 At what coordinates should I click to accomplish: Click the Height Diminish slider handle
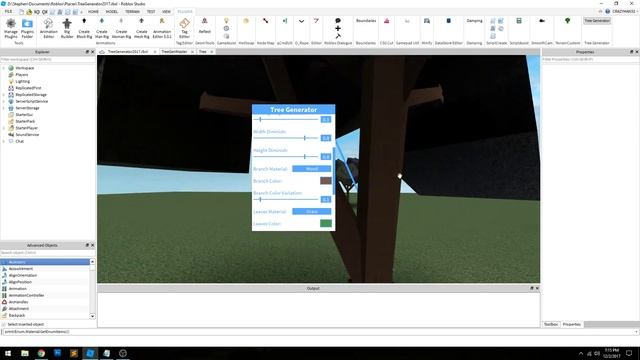point(304,156)
